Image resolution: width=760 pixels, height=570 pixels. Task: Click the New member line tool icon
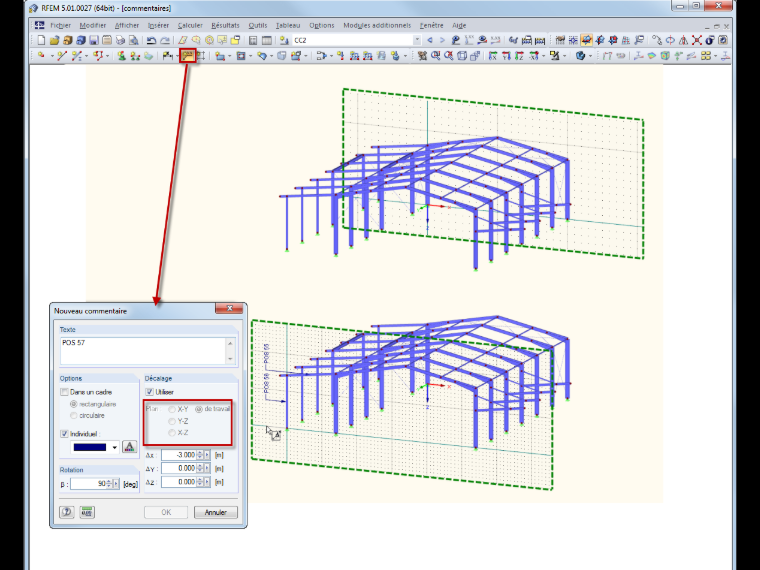(x=62, y=56)
